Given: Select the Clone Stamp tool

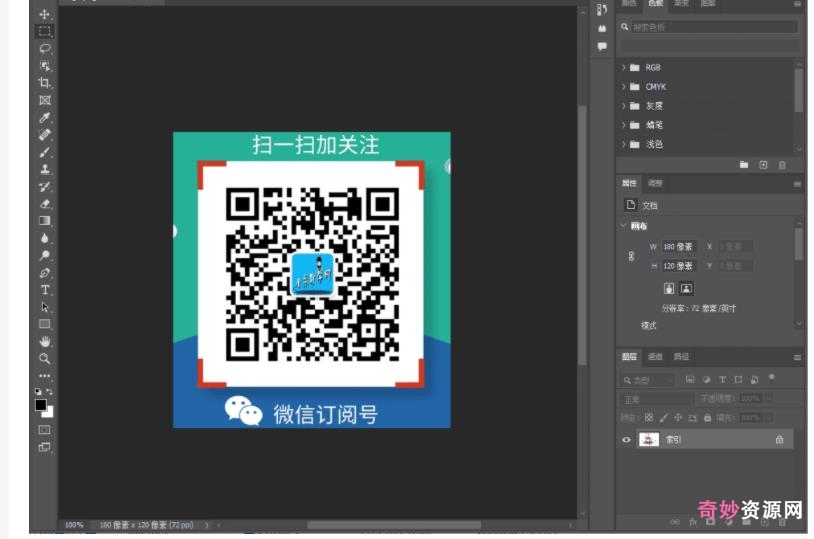Looking at the screenshot, I should [45, 169].
